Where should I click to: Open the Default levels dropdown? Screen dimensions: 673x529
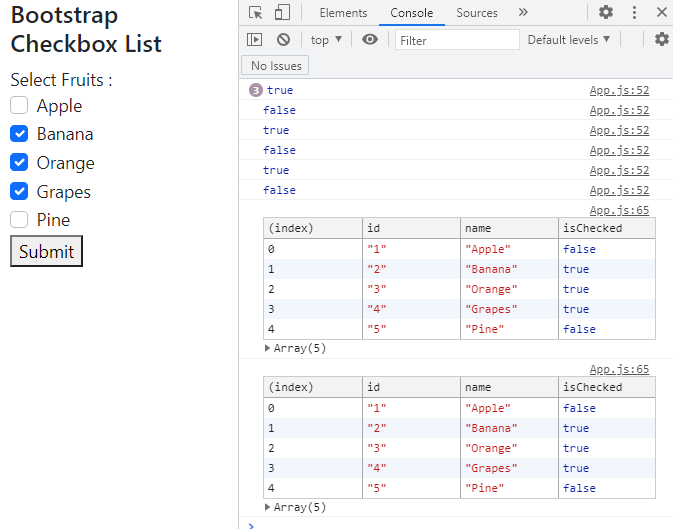(x=569, y=40)
